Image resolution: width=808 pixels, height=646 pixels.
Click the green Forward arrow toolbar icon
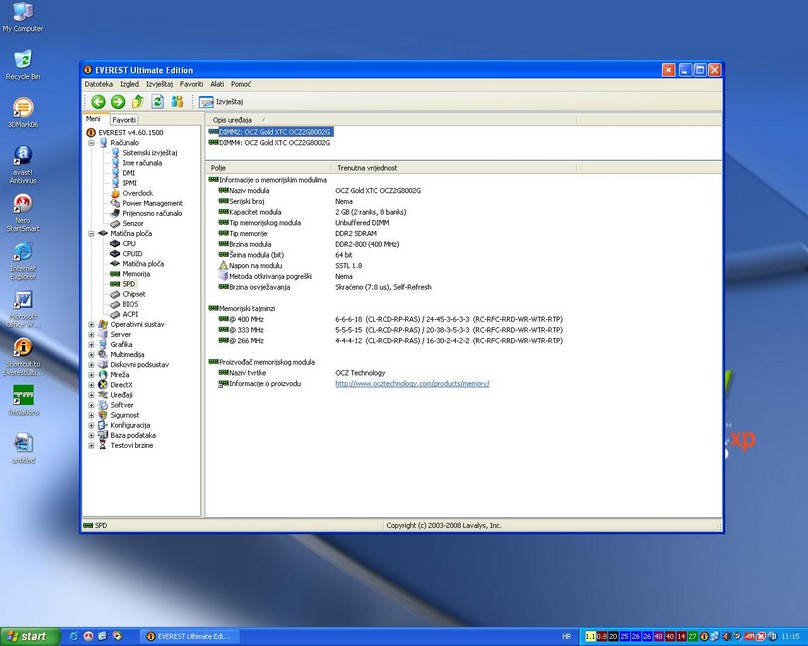pyautogui.click(x=118, y=101)
